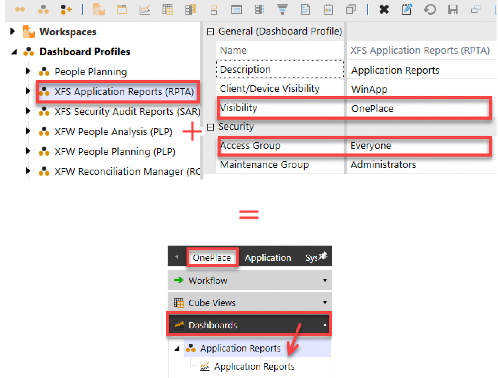Expand the XFW People Analysis (PLP) node
The image size is (498, 378).
point(28,131)
